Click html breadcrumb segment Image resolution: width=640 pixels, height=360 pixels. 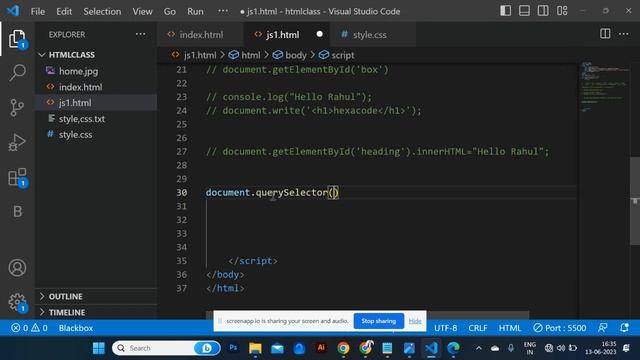click(244, 55)
